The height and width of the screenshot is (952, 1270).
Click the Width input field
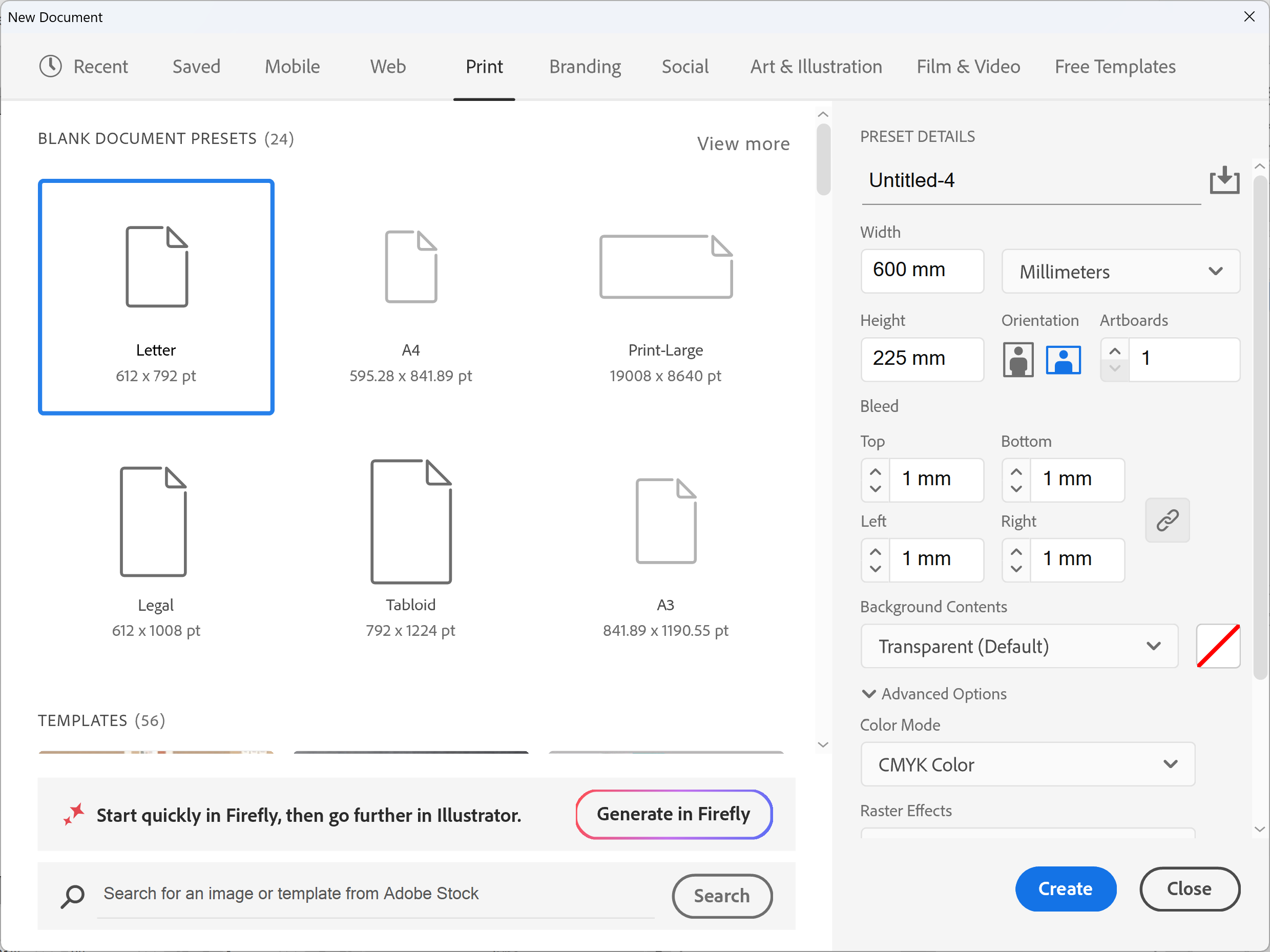(x=922, y=271)
